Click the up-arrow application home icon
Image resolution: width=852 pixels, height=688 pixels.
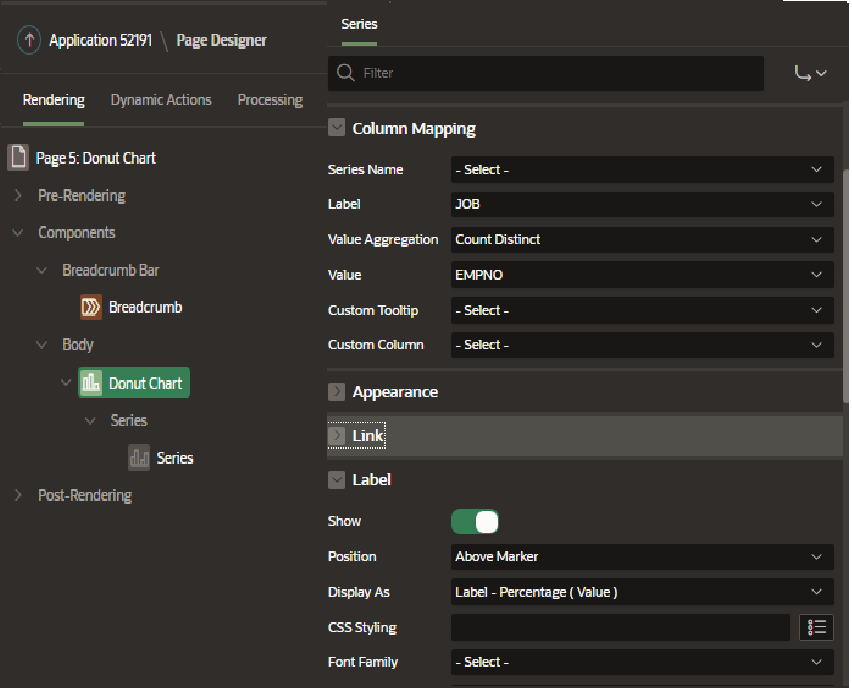pos(29,41)
